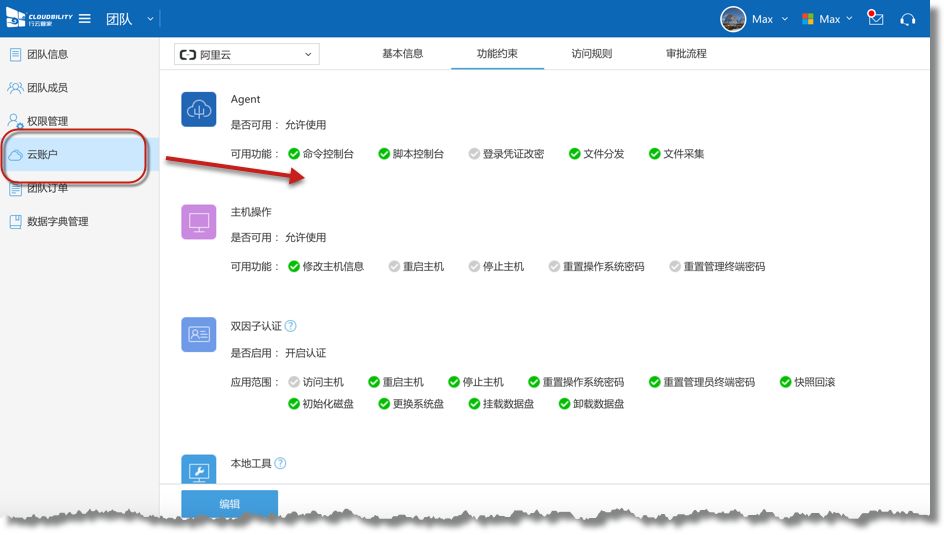
Task: Open the 阿里云 cloud account dropdown
Action: (247, 54)
